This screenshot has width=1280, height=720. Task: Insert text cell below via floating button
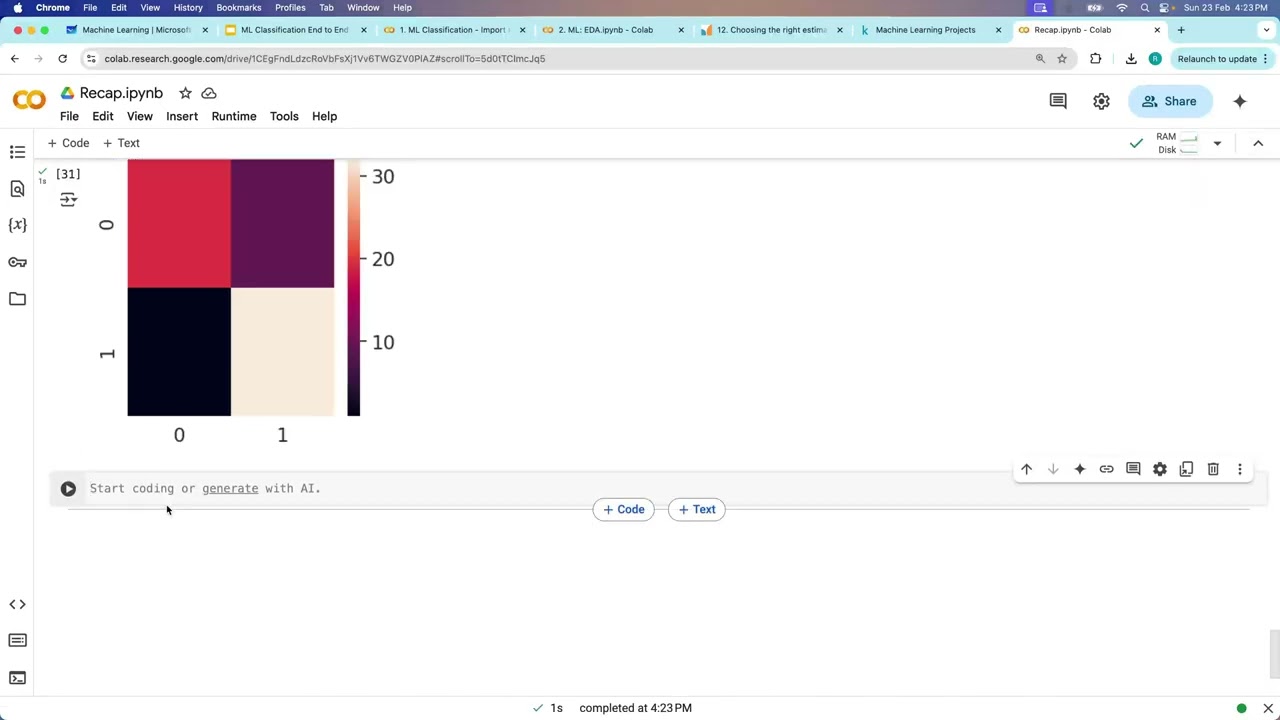(x=697, y=509)
